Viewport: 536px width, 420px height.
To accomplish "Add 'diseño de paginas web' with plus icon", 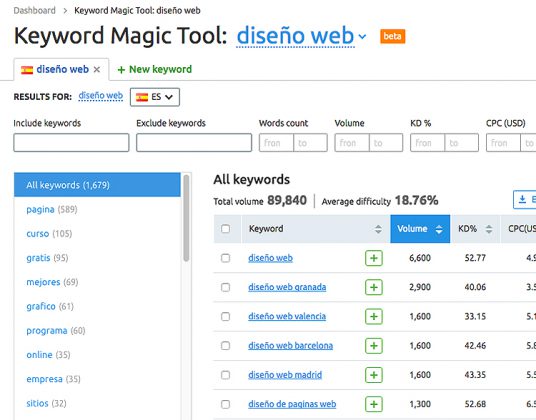I will coord(374,404).
